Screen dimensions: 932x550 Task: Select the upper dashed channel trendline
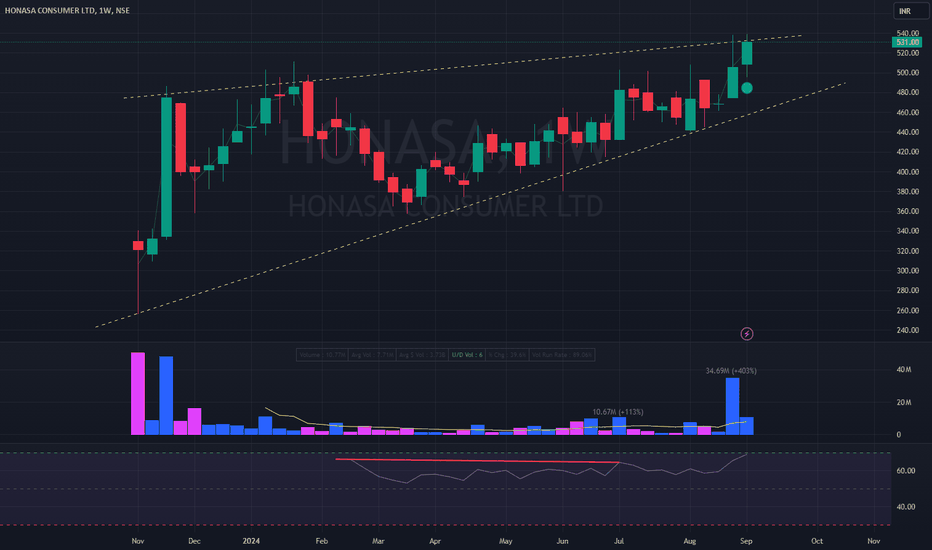tap(462, 67)
